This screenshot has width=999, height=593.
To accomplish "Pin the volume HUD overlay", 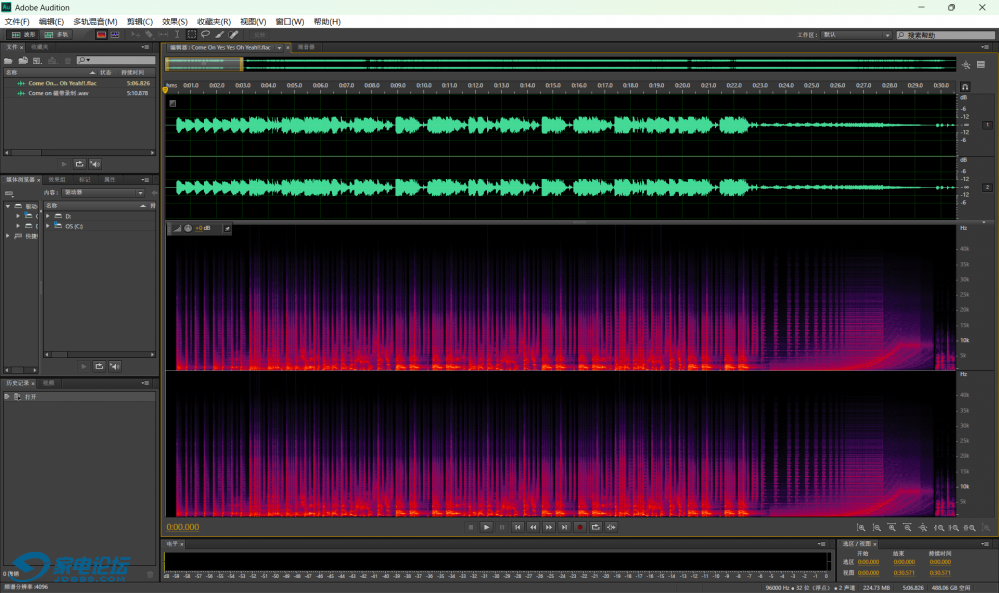I will (x=227, y=228).
